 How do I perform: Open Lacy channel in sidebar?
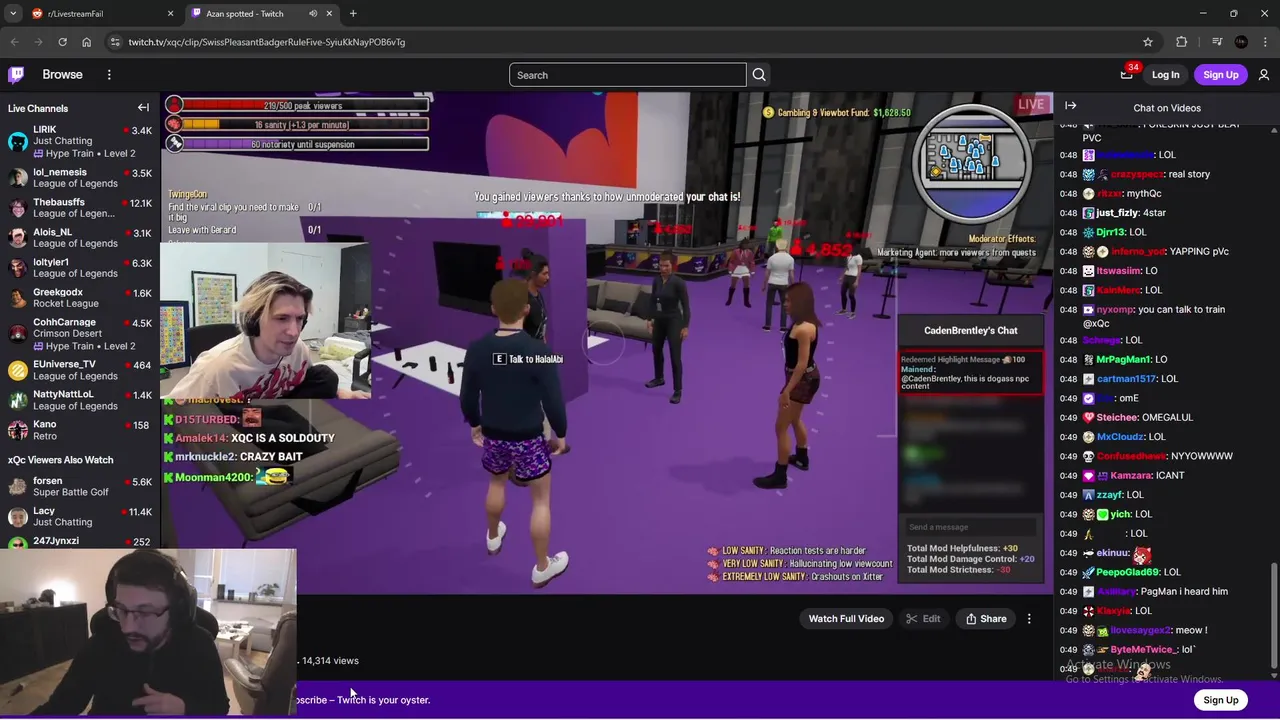80,516
